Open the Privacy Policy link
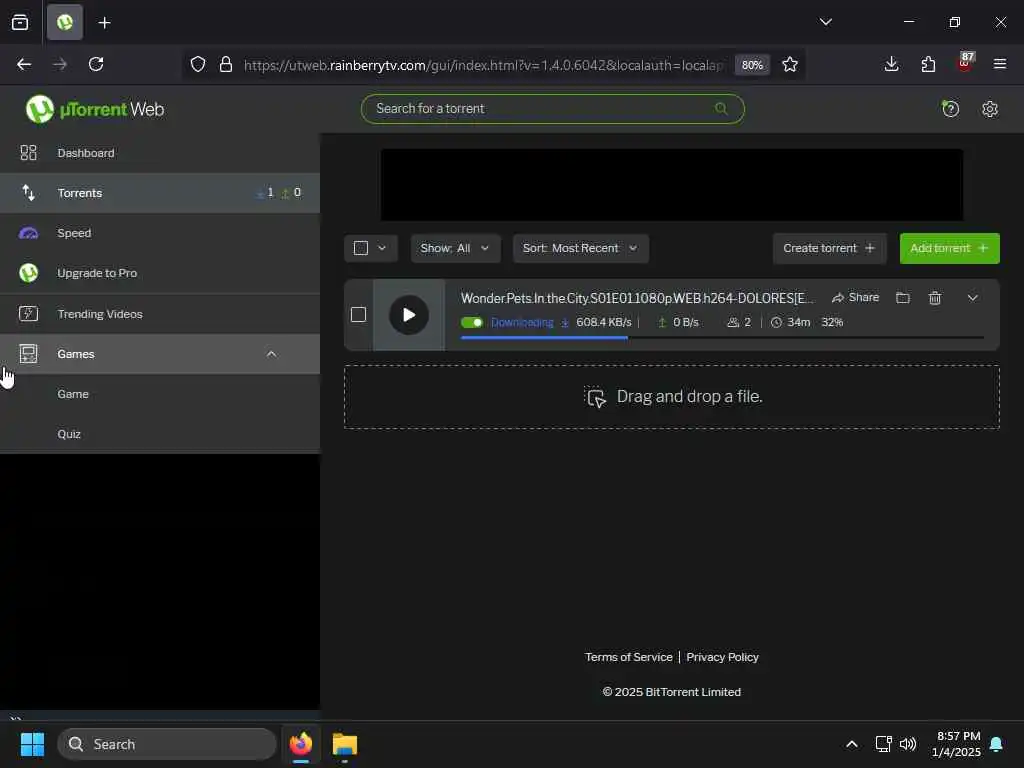The height and width of the screenshot is (768, 1024). (x=722, y=657)
